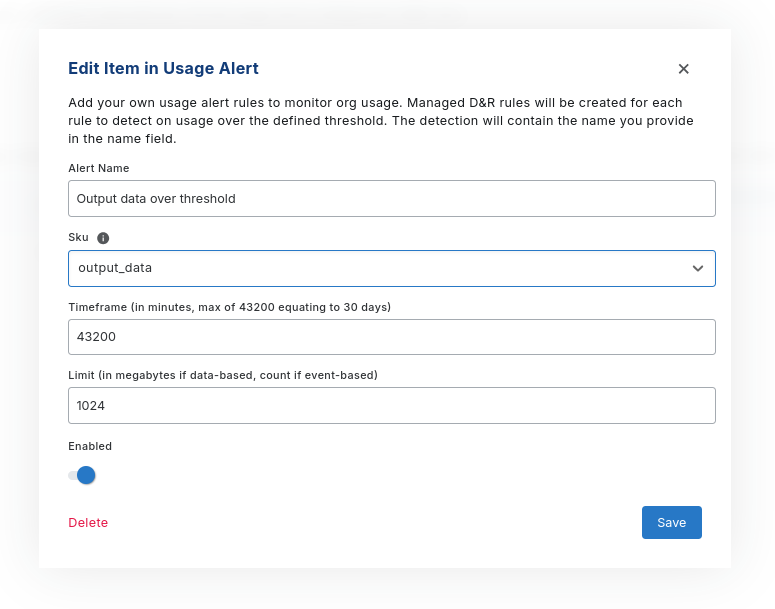
Task: Click the Alert Name label
Action: click(98, 168)
